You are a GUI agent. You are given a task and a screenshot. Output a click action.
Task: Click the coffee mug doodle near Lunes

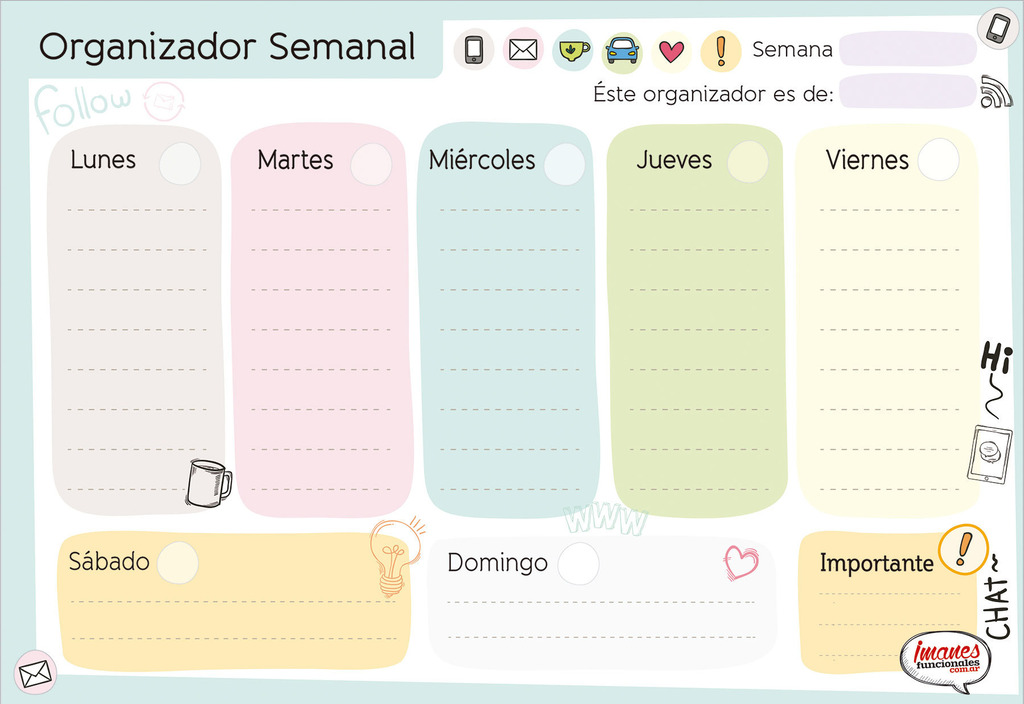click(x=208, y=483)
